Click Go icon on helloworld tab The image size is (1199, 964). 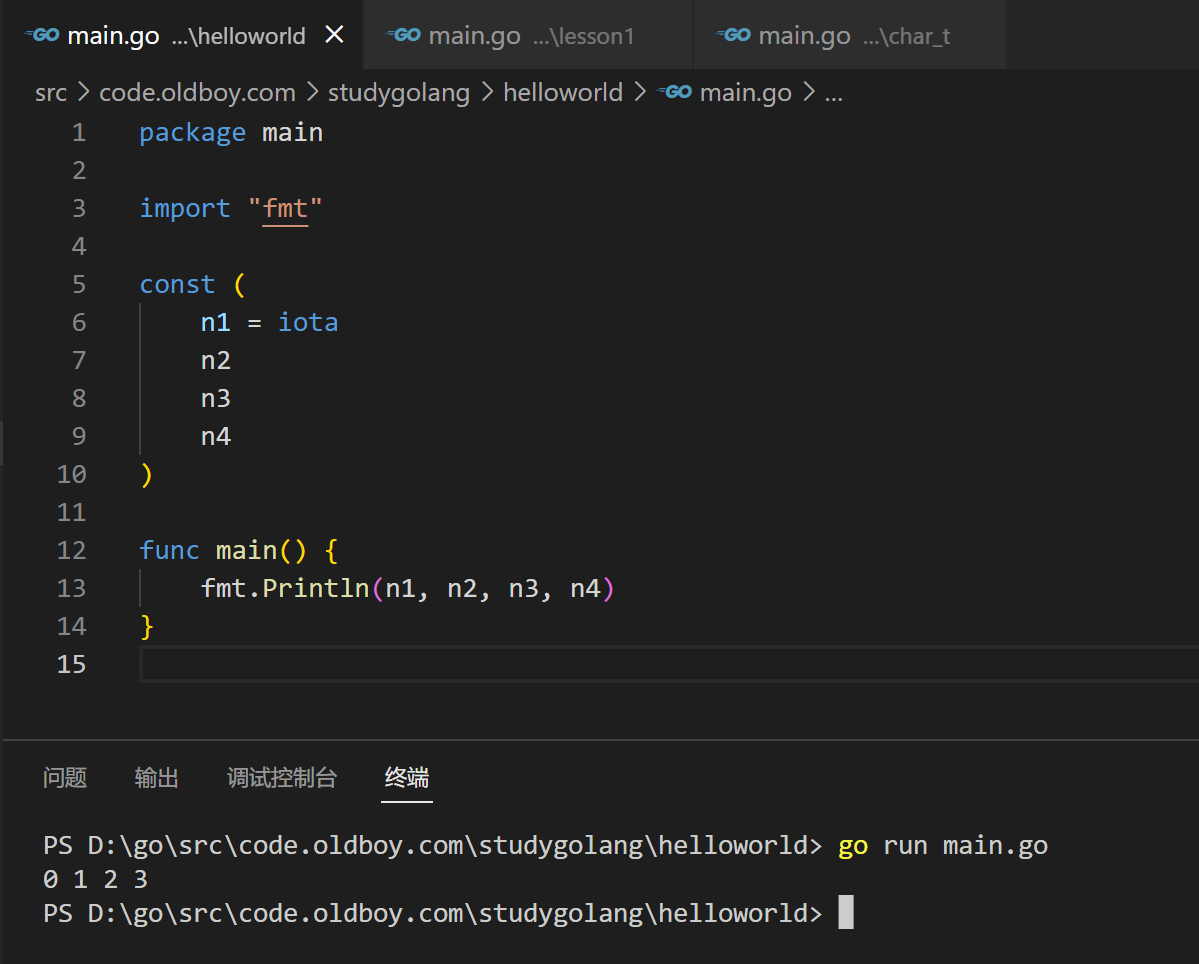pos(42,35)
